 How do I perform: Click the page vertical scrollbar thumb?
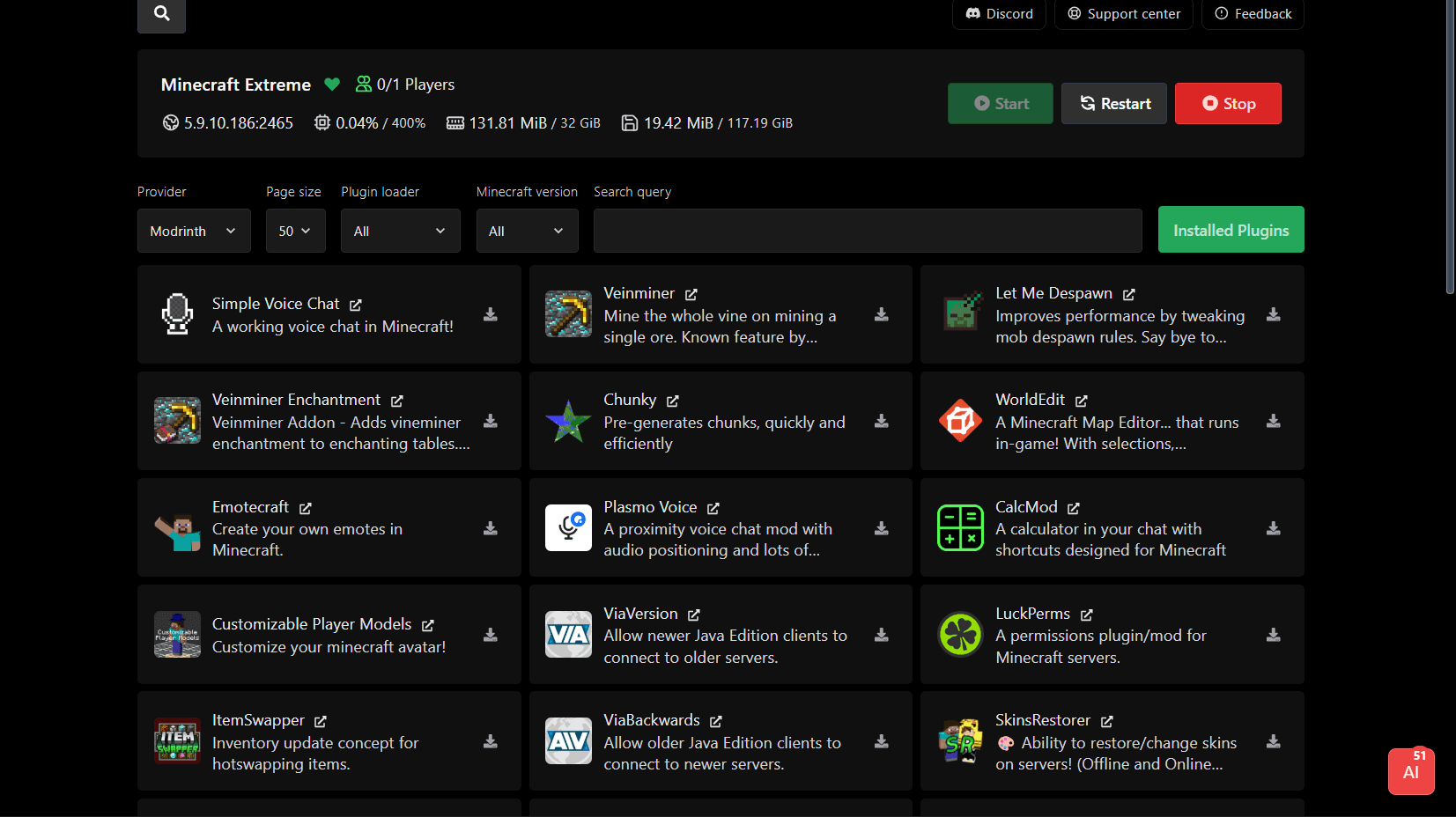click(1450, 147)
